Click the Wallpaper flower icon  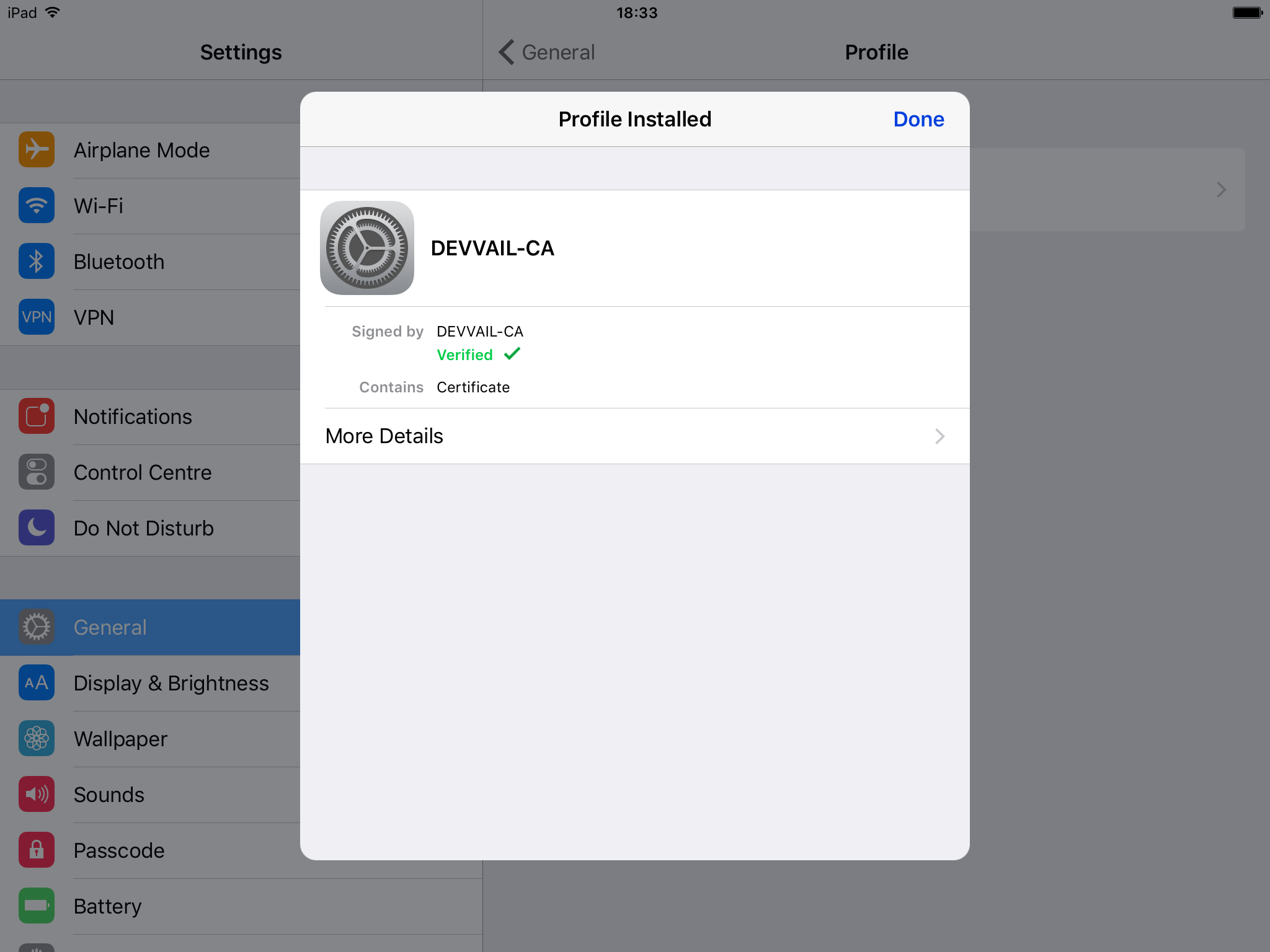click(x=37, y=738)
